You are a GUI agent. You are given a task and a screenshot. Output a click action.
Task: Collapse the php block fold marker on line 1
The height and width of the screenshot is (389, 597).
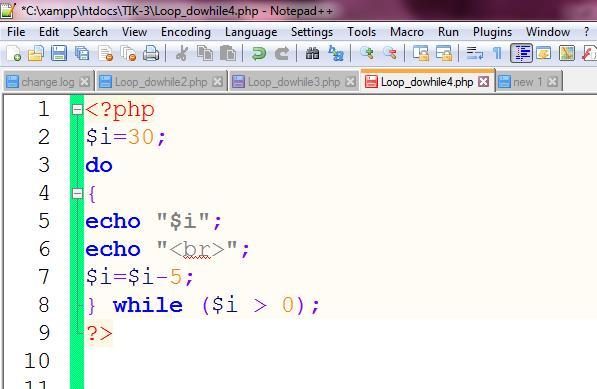(77, 110)
